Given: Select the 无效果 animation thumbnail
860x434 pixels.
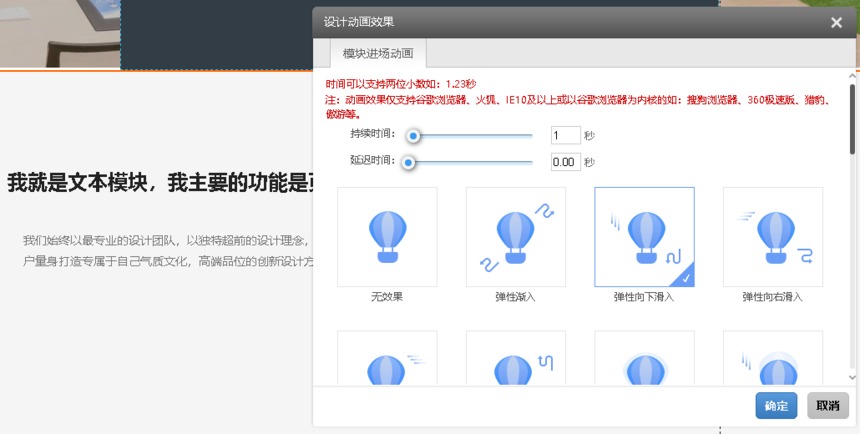Looking at the screenshot, I should click(x=387, y=237).
